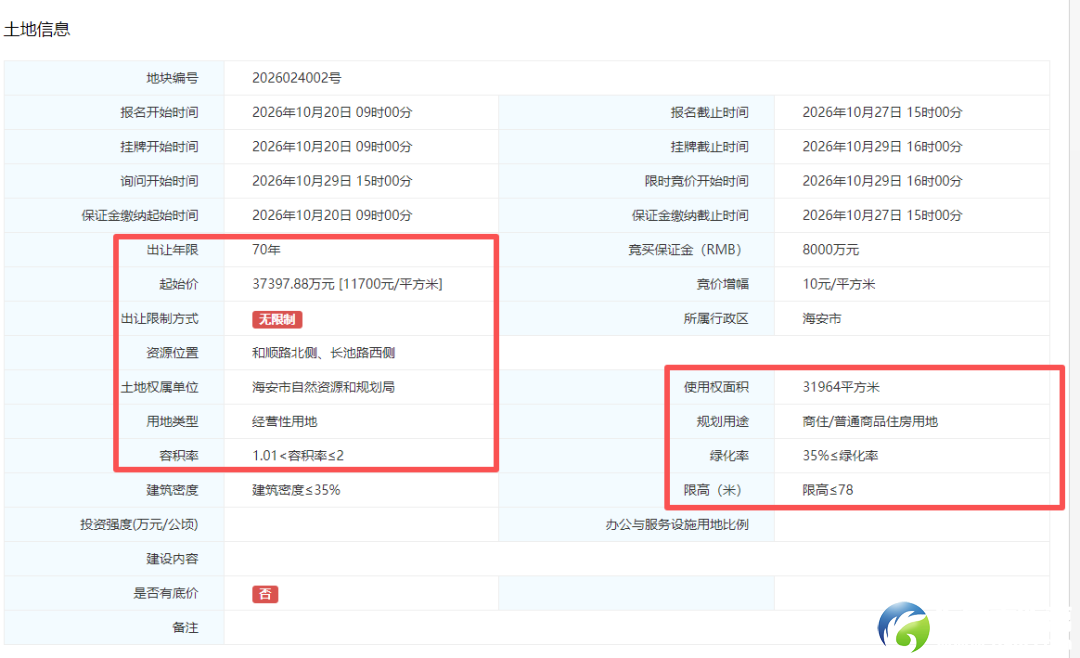
Task: Click the 报名截止时间 label
Action: (709, 112)
